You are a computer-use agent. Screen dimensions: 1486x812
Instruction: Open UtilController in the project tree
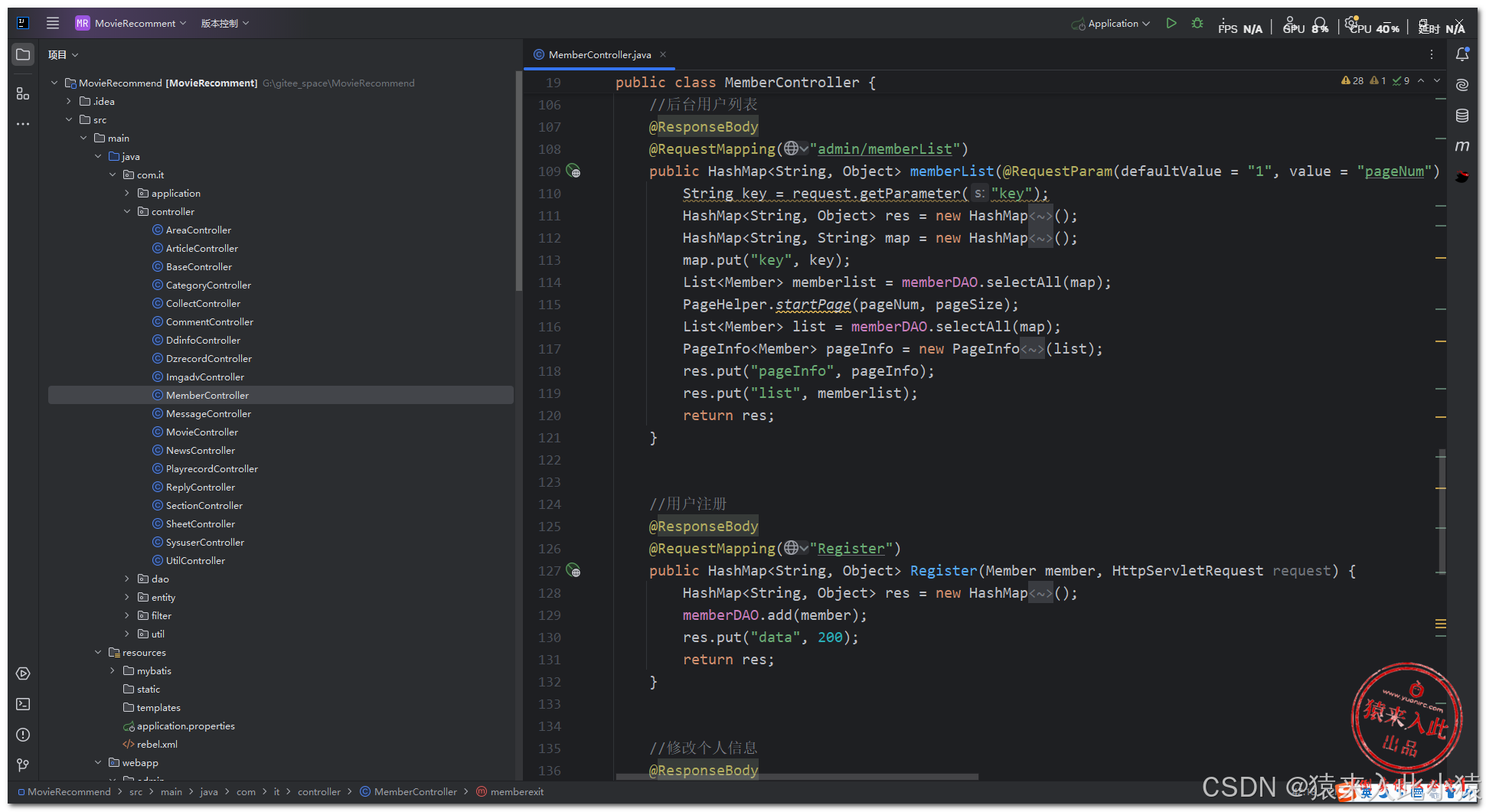(x=195, y=560)
